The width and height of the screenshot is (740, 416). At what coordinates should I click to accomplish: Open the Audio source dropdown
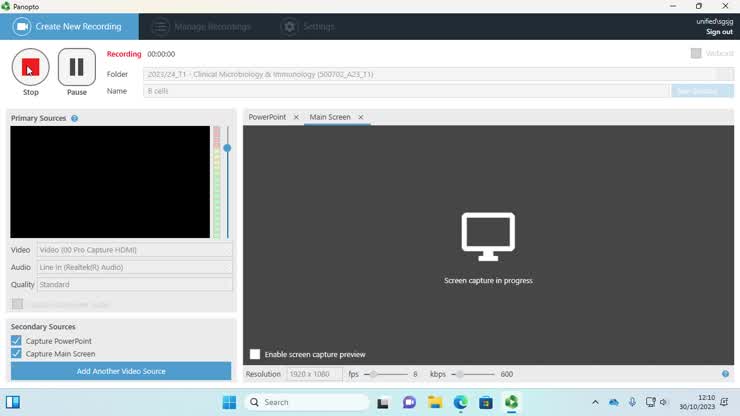pyautogui.click(x=135, y=267)
